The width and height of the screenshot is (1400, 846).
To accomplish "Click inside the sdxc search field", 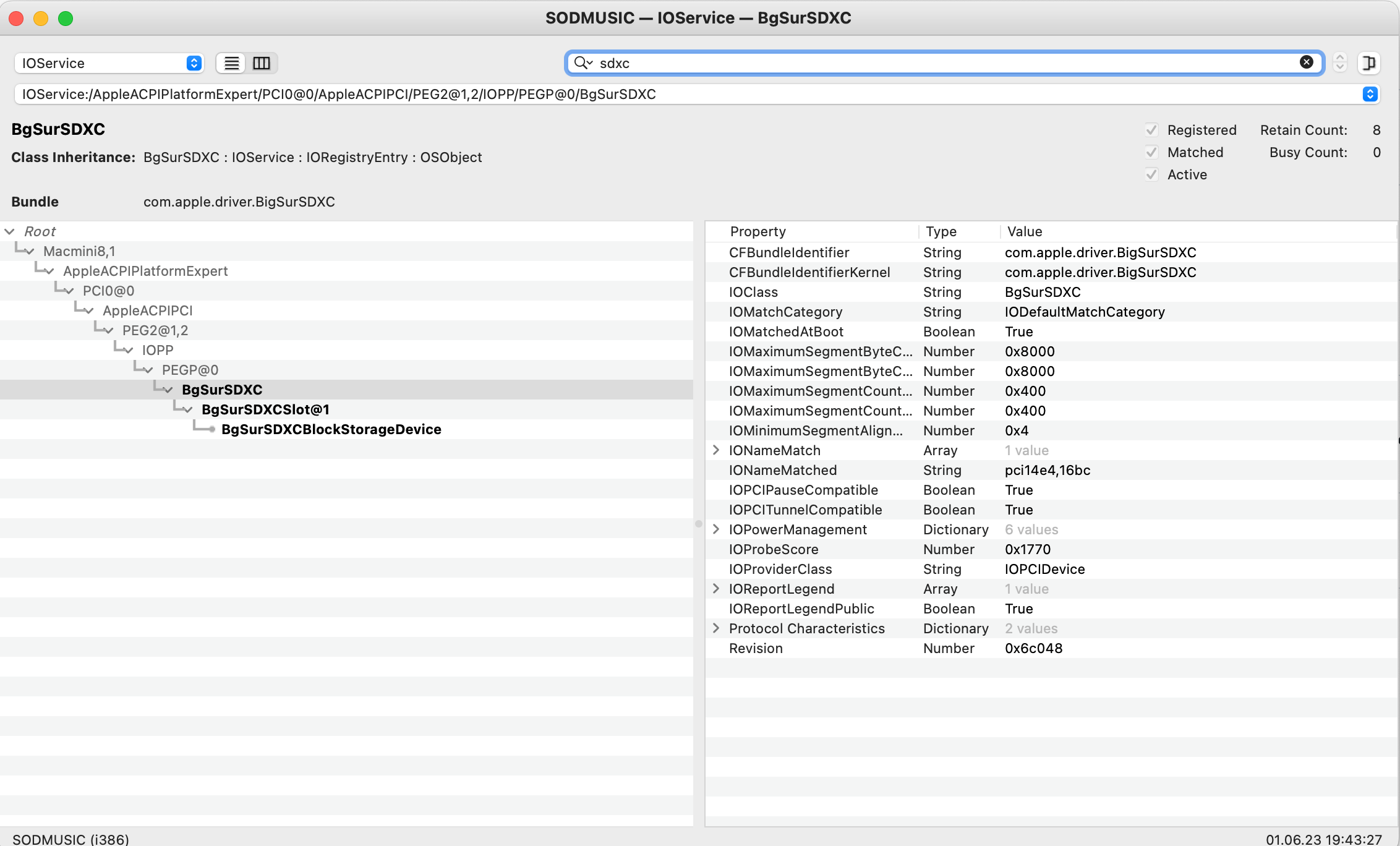I will click(x=928, y=63).
